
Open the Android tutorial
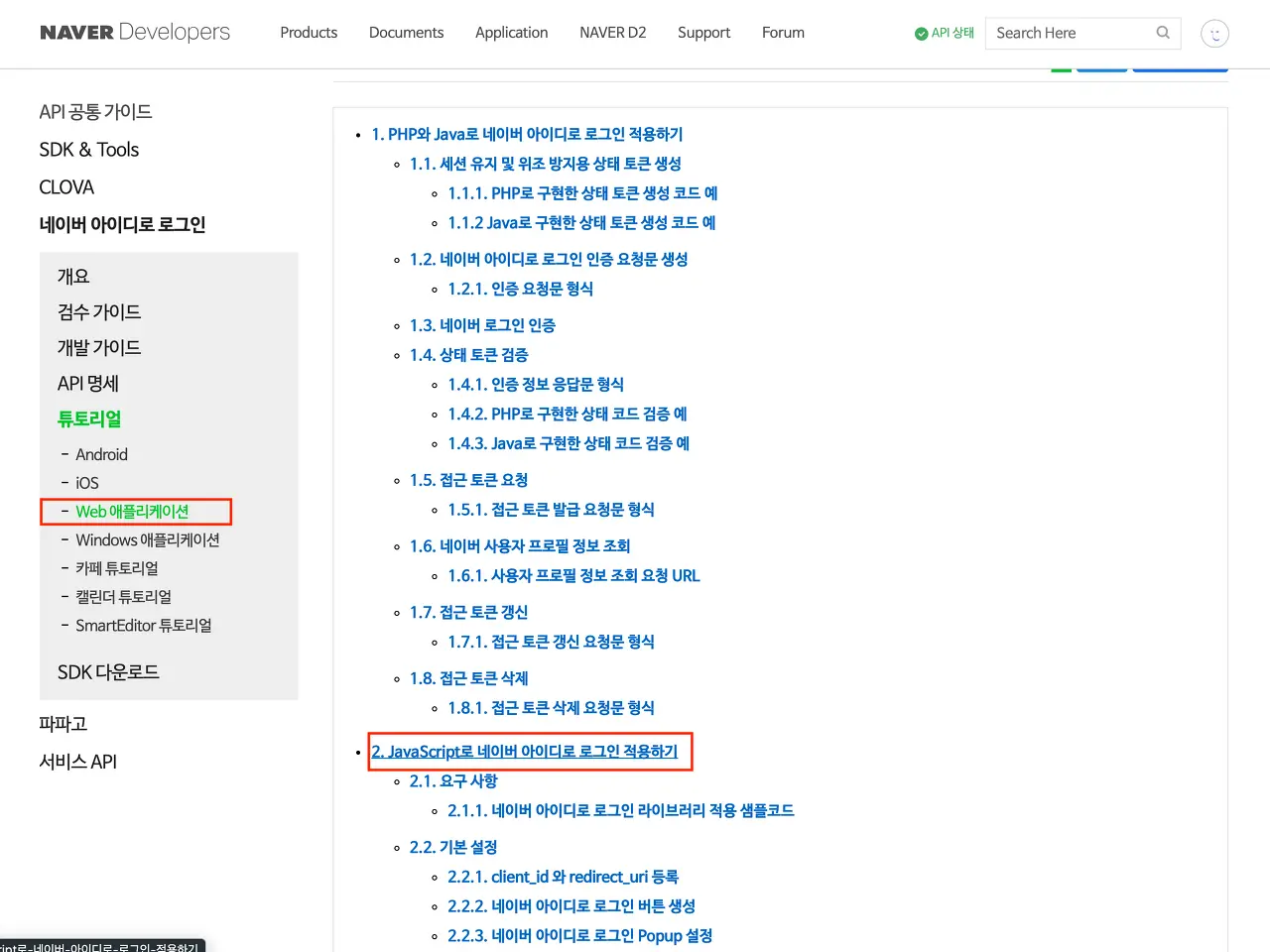tap(101, 454)
